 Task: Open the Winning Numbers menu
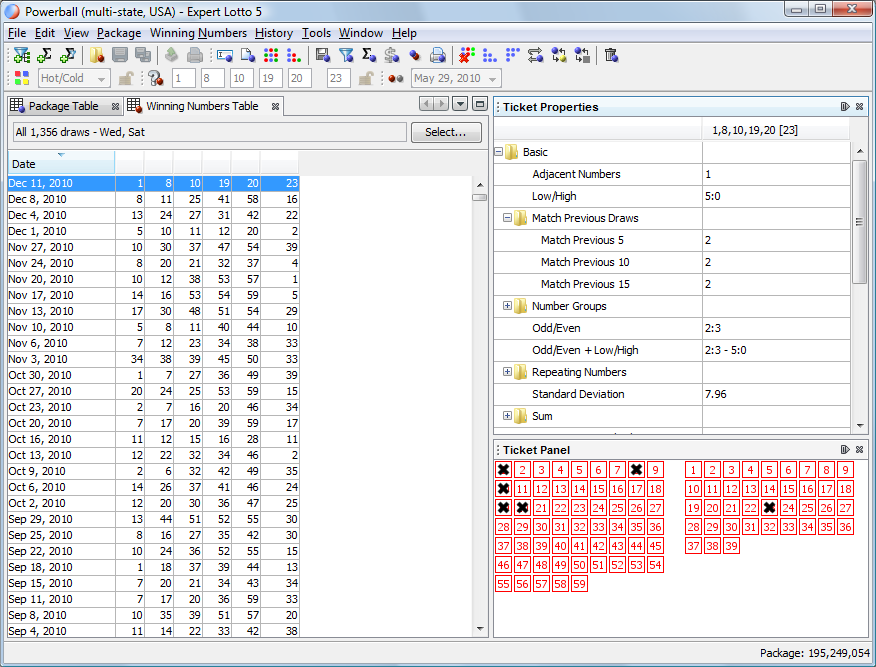coord(198,33)
